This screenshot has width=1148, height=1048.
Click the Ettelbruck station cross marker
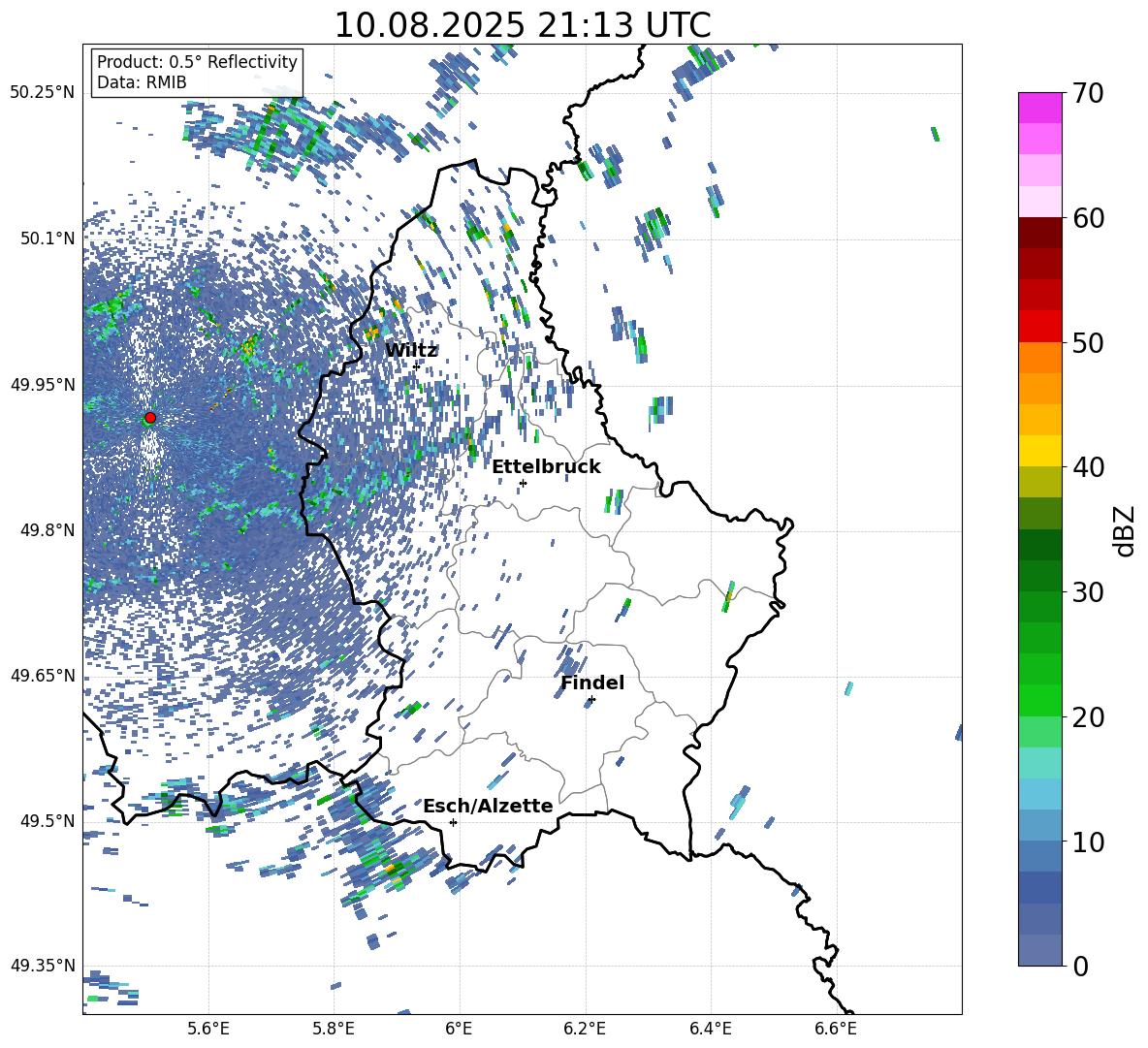[523, 483]
